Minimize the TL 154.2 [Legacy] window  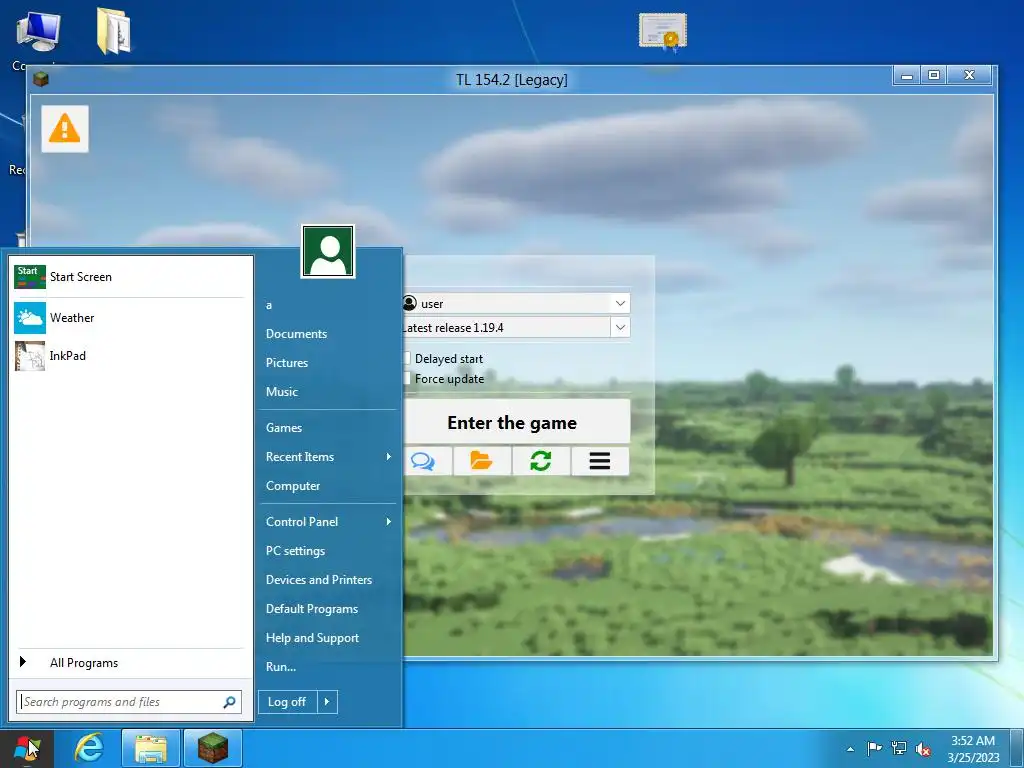906,76
